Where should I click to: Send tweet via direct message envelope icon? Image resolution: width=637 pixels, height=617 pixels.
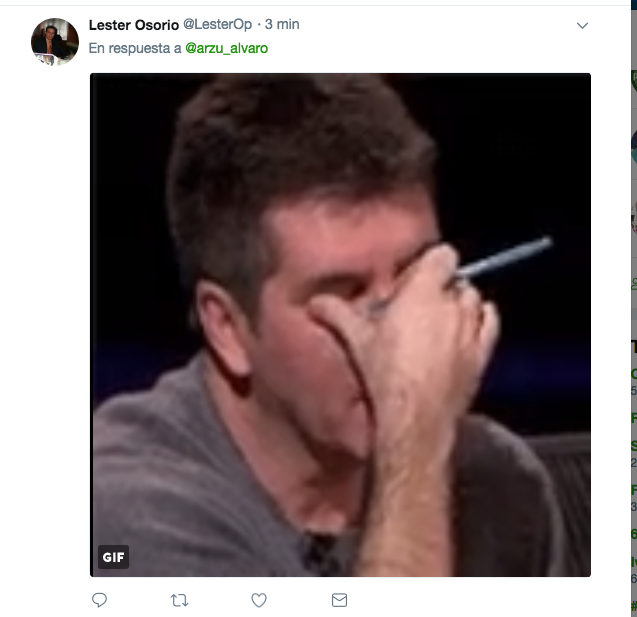point(339,600)
